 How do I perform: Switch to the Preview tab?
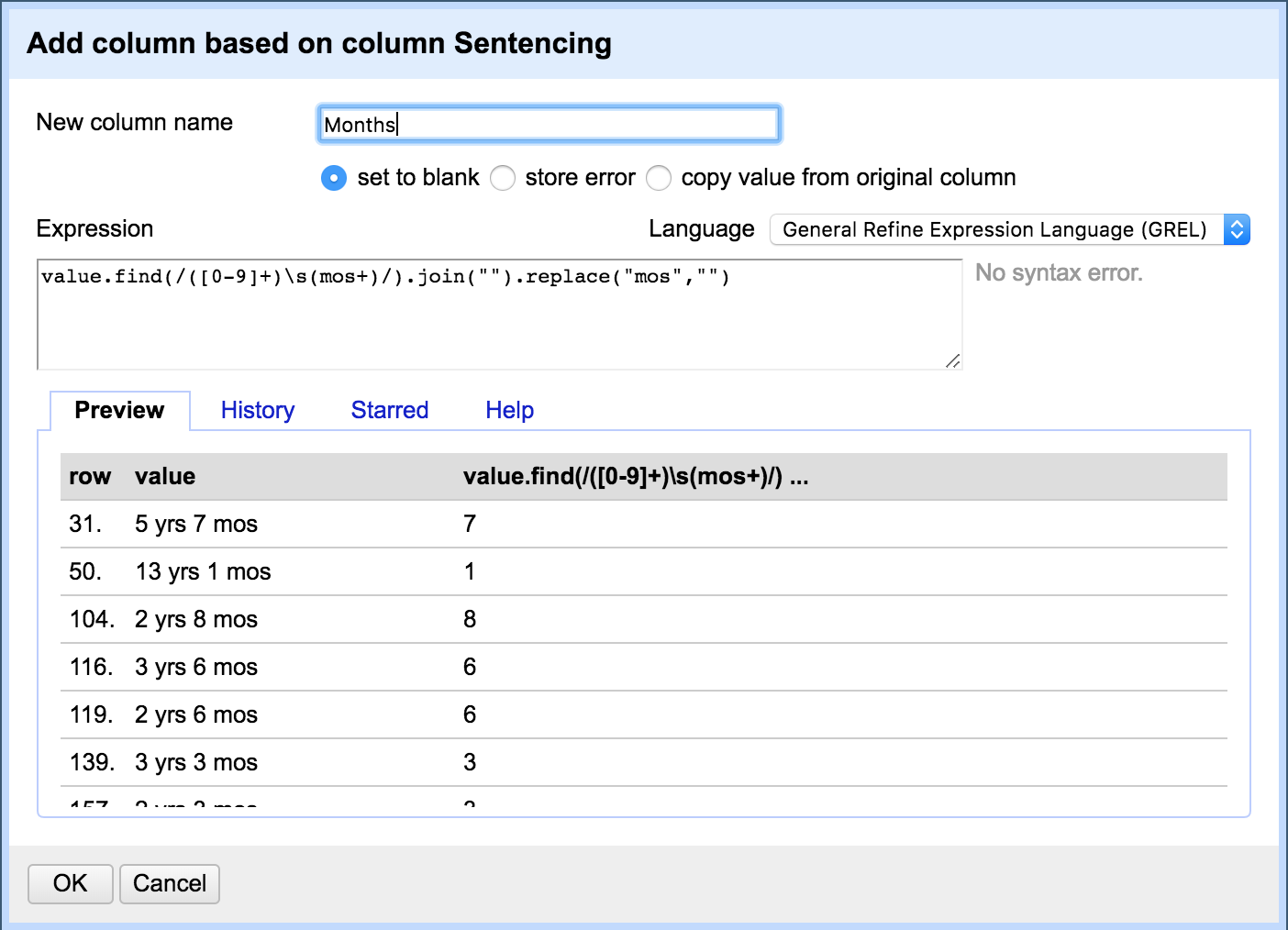pyautogui.click(x=119, y=410)
